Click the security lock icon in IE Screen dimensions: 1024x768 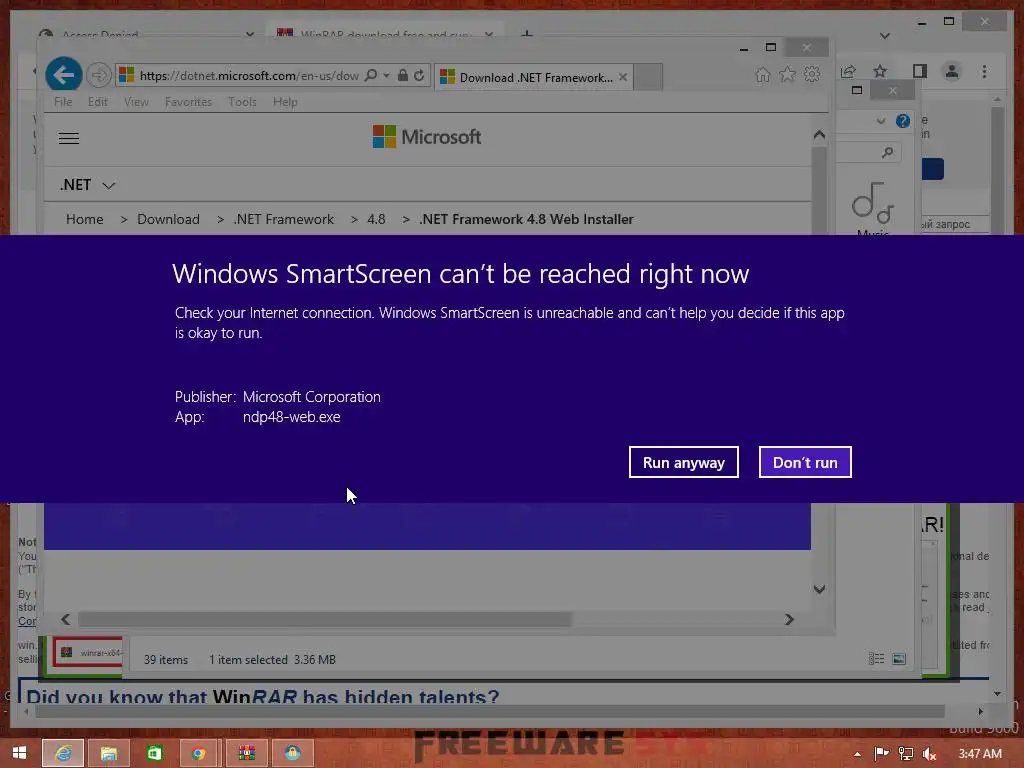403,75
